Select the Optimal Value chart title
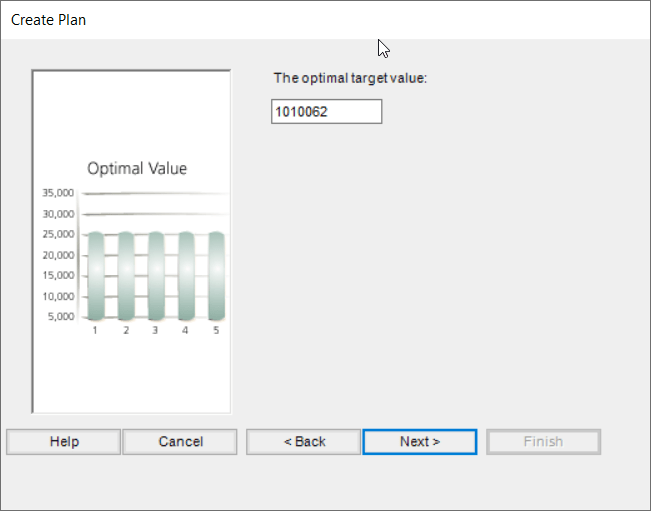651x511 pixels. [x=137, y=168]
